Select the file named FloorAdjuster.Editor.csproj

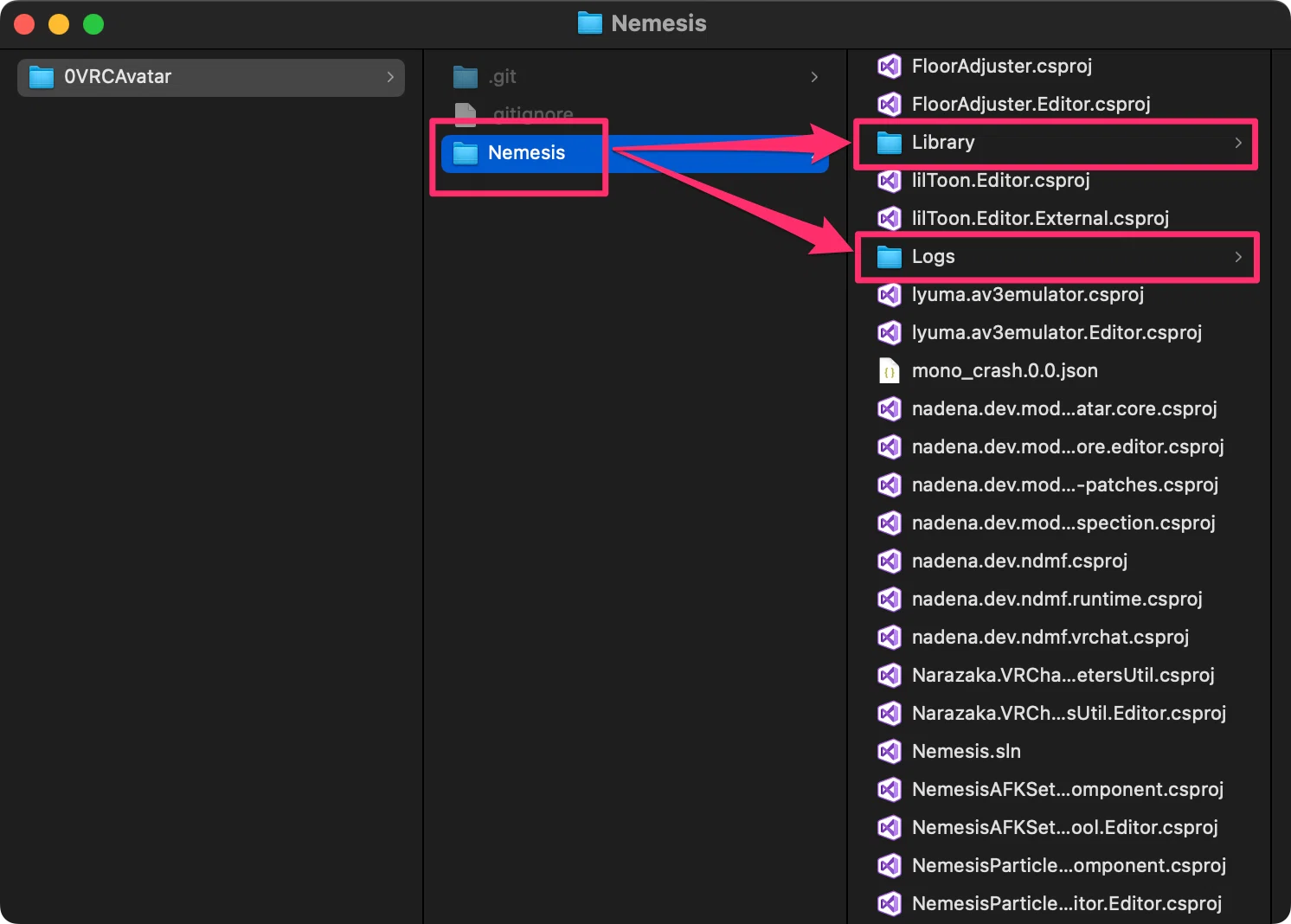click(1031, 104)
